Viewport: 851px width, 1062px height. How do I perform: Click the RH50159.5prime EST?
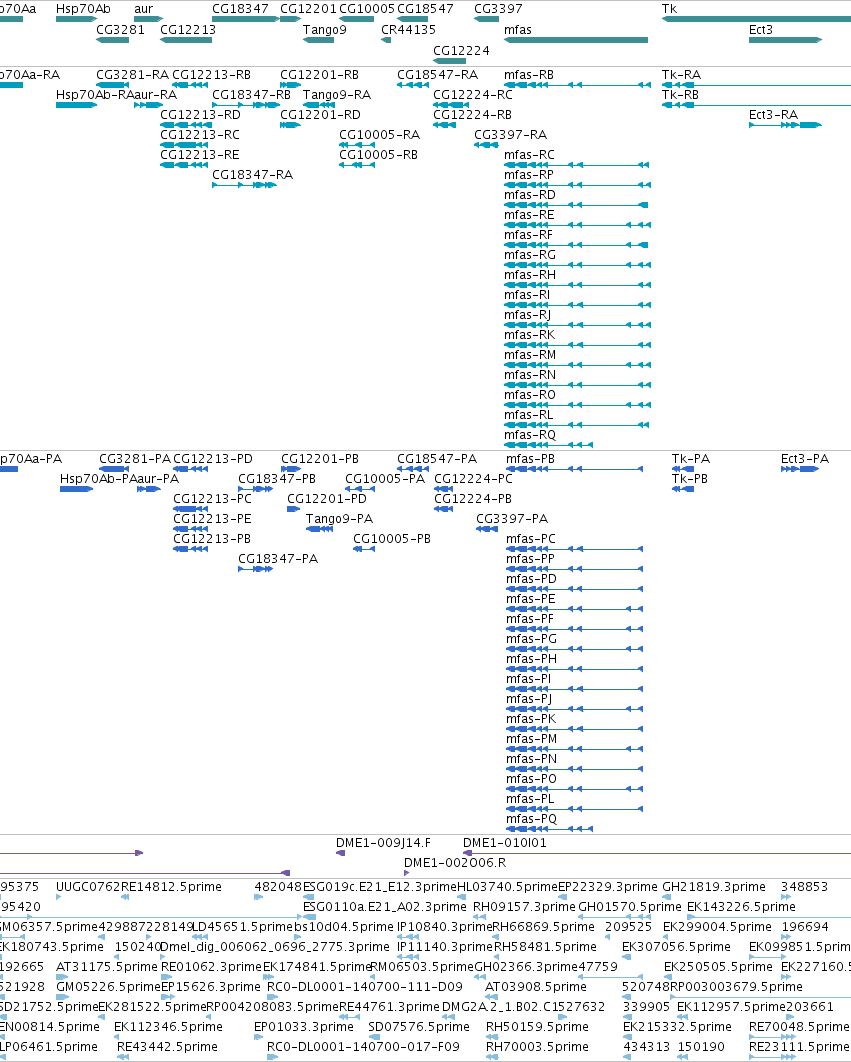point(493,1037)
